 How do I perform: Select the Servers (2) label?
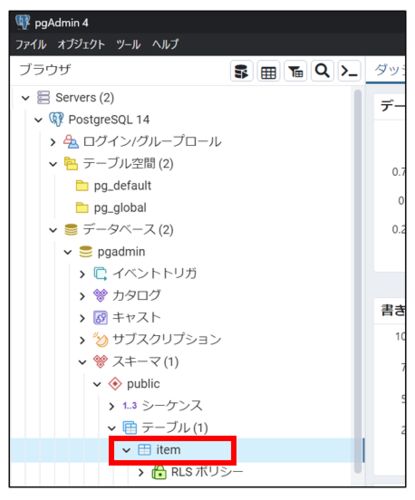click(85, 98)
